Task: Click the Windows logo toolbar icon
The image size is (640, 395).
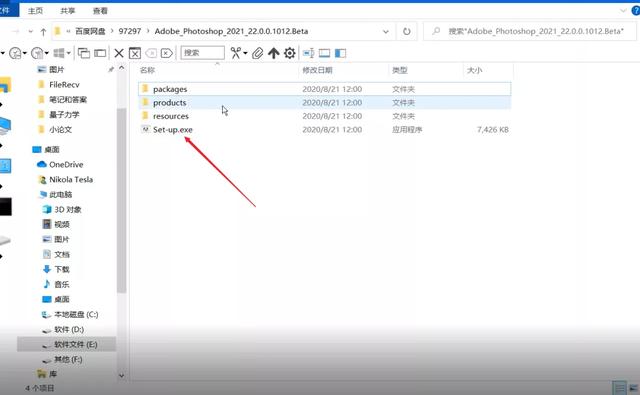Action: click(x=59, y=53)
